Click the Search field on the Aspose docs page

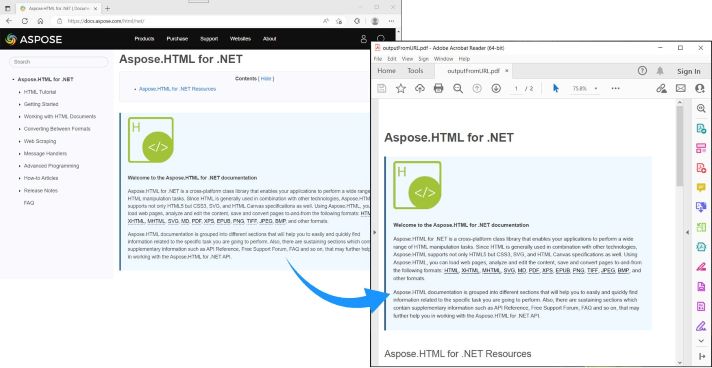[x=59, y=62]
